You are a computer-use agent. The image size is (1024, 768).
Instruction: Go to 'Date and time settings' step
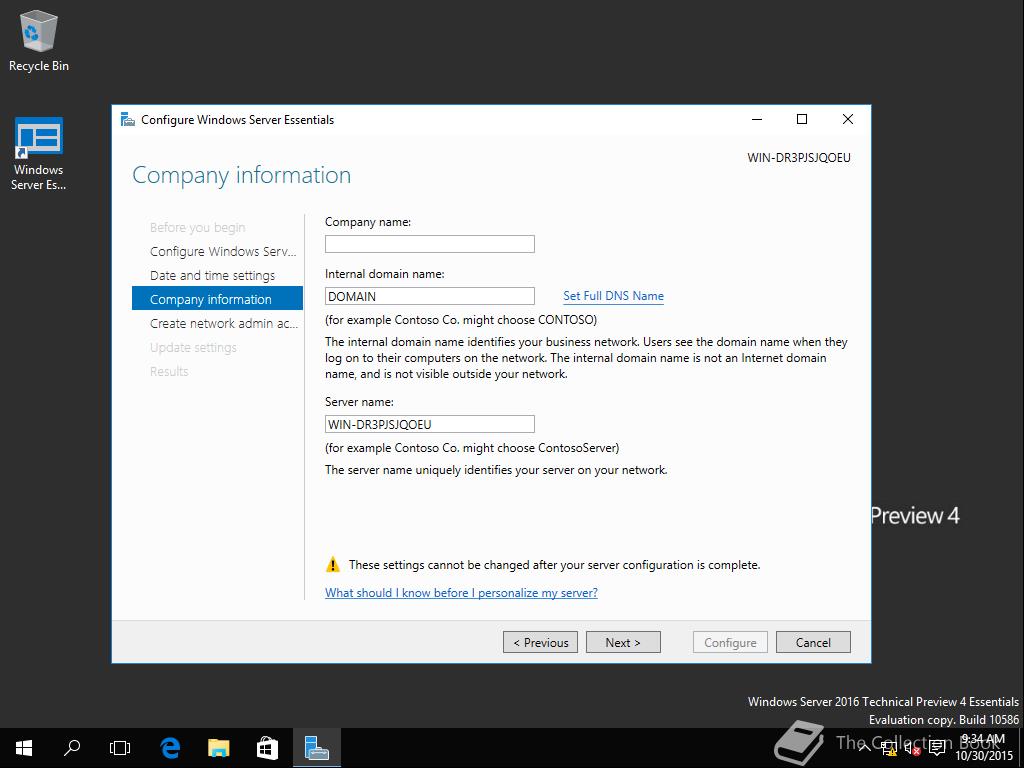(212, 276)
